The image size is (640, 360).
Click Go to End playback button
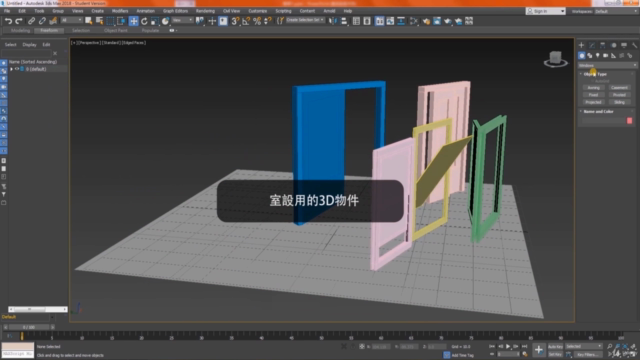(524, 346)
